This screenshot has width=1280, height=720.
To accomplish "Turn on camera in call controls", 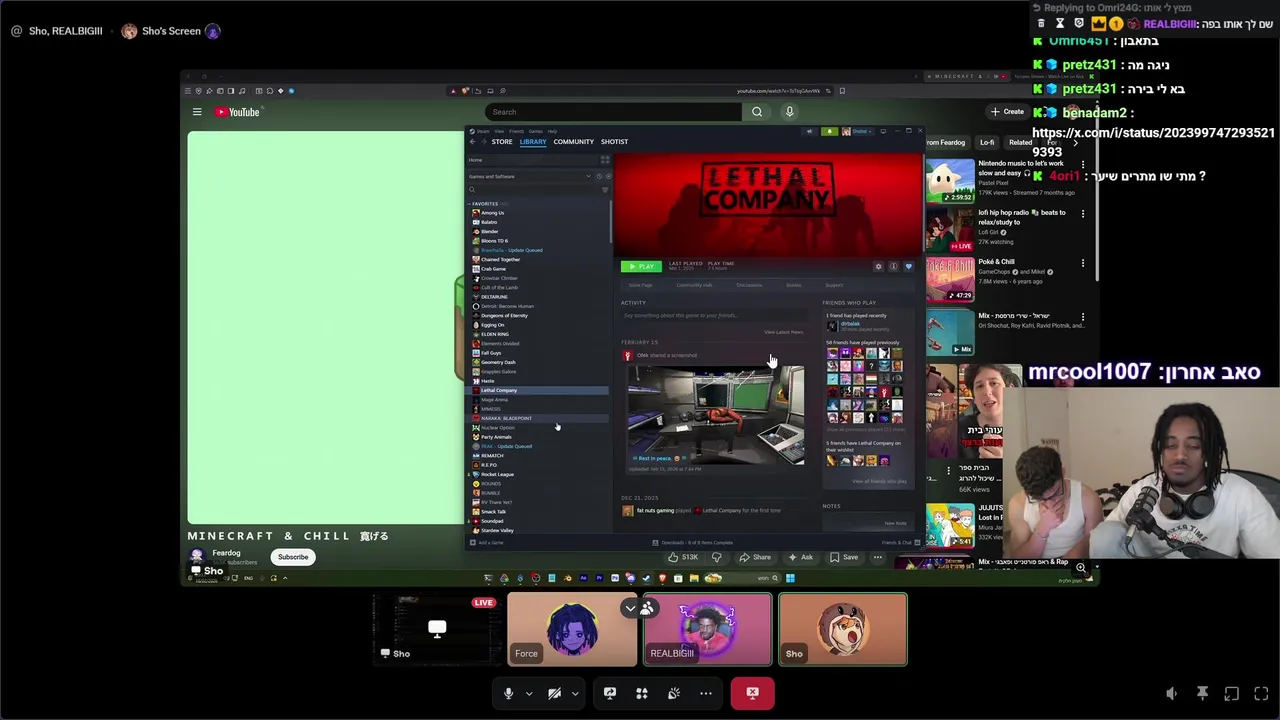I will (x=555, y=693).
